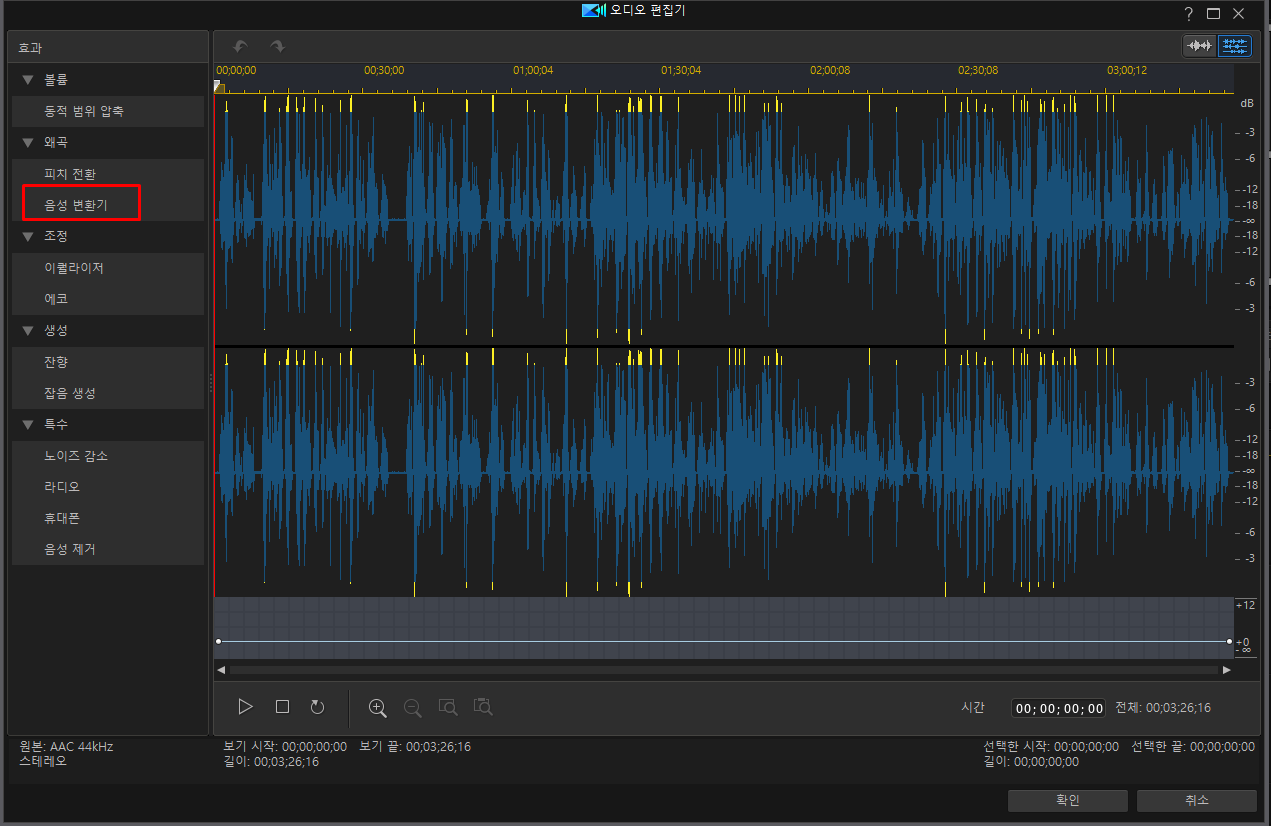Click the undo arrow icon
The height and width of the screenshot is (826, 1271).
click(x=240, y=46)
